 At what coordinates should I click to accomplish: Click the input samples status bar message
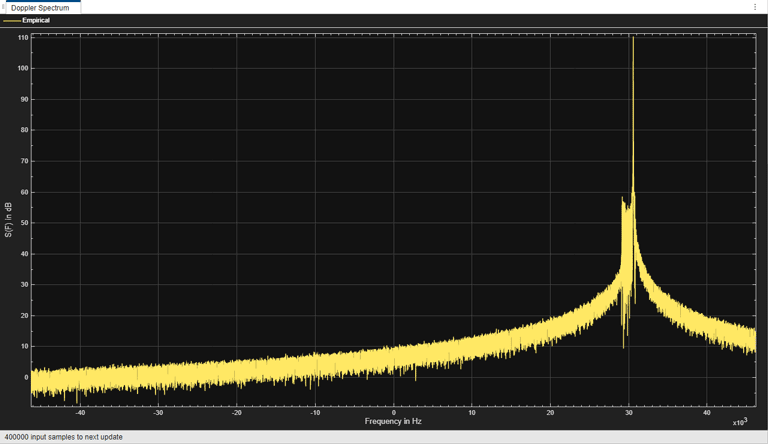tap(63, 437)
